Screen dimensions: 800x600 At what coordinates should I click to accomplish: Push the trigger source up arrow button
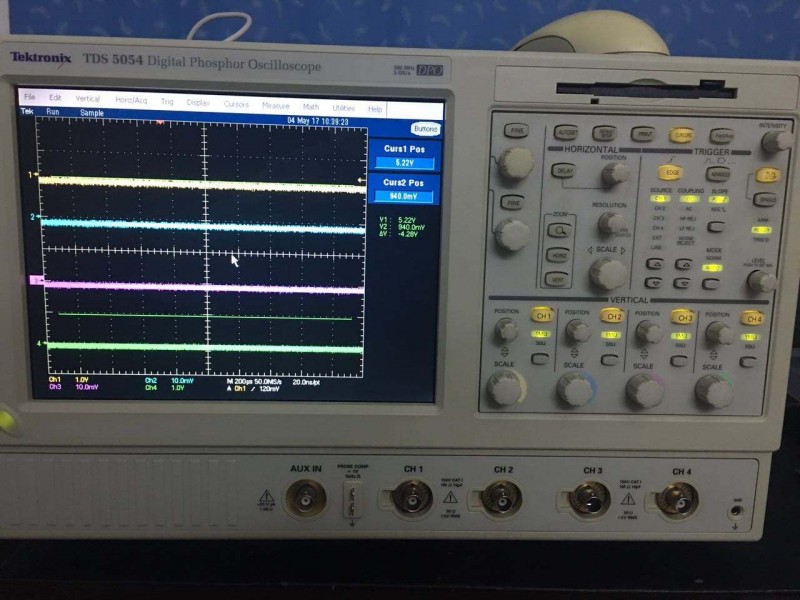(655, 264)
